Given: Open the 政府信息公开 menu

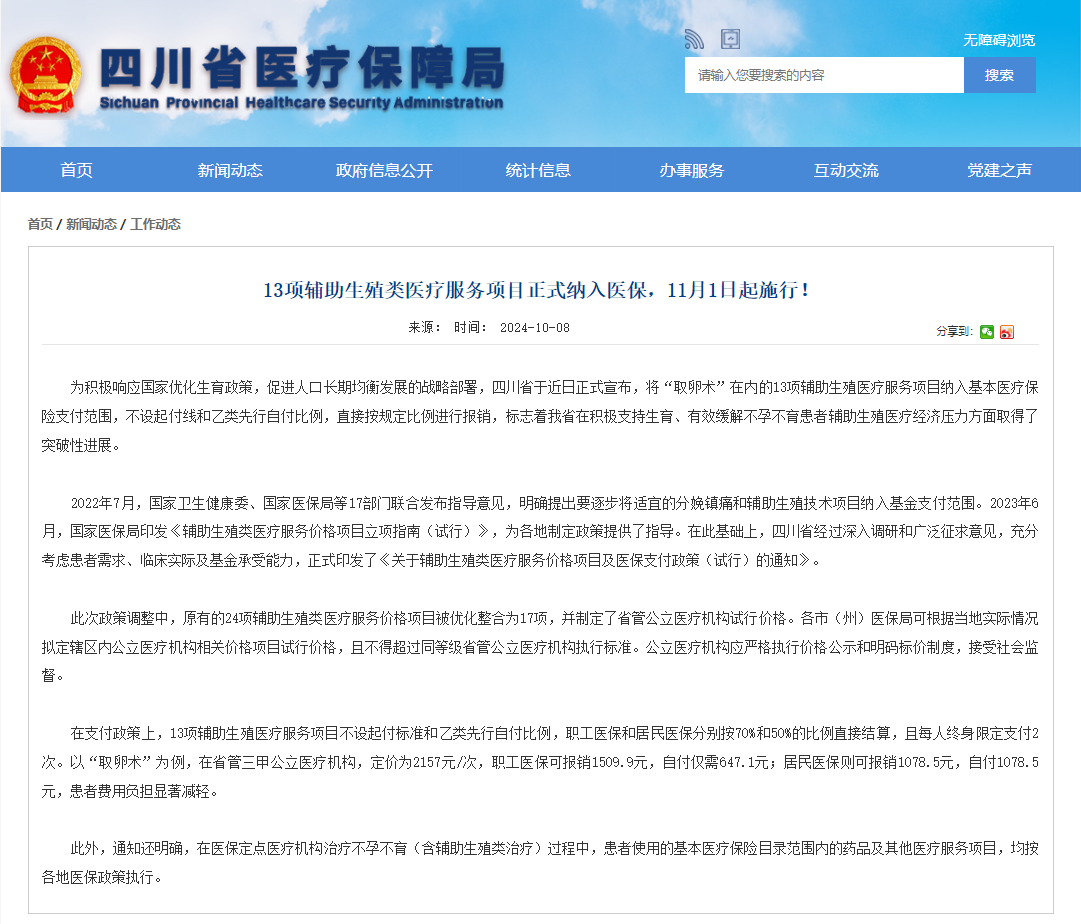Looking at the screenshot, I should tap(384, 170).
